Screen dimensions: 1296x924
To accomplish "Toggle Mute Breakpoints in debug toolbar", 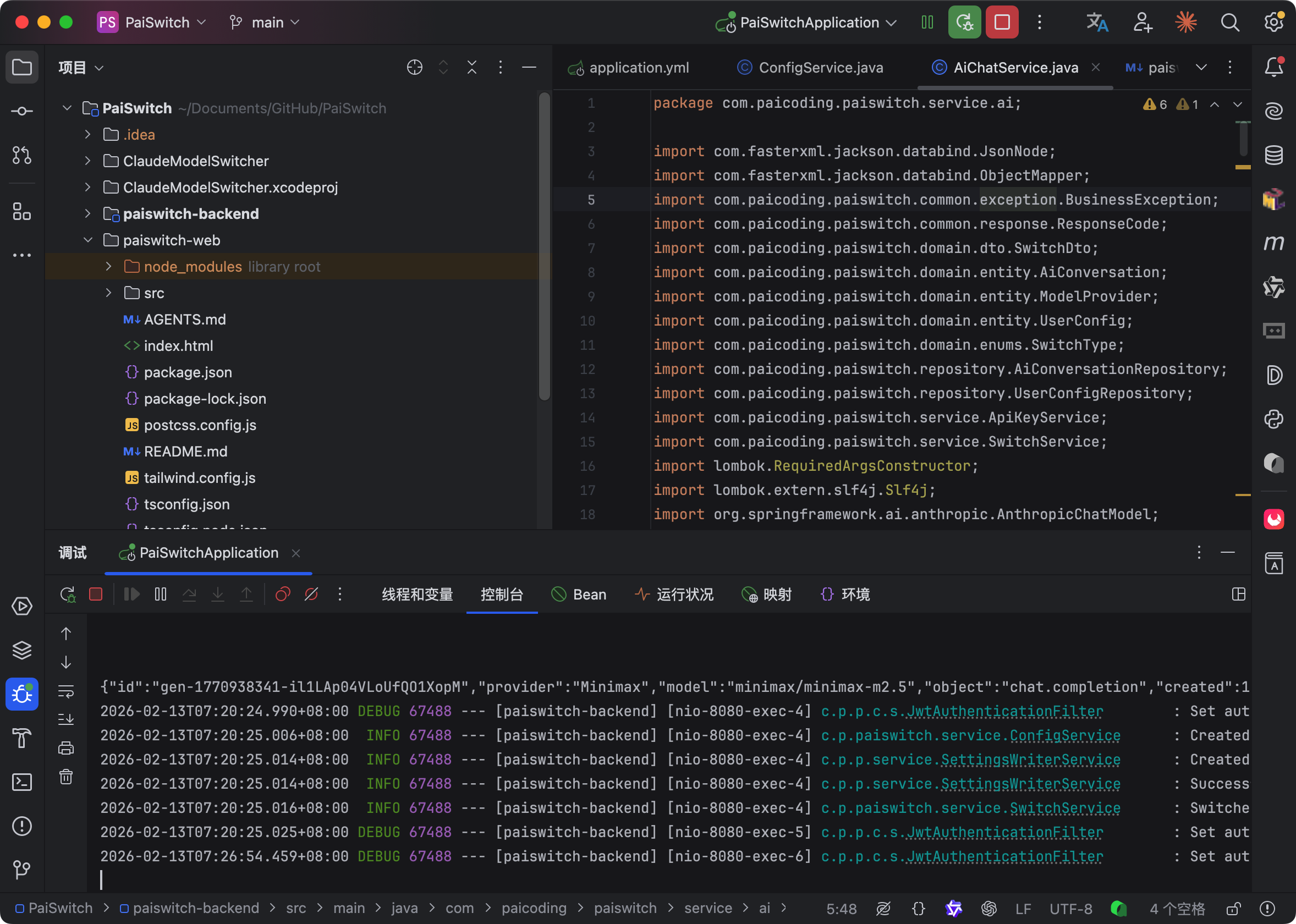I will (311, 595).
